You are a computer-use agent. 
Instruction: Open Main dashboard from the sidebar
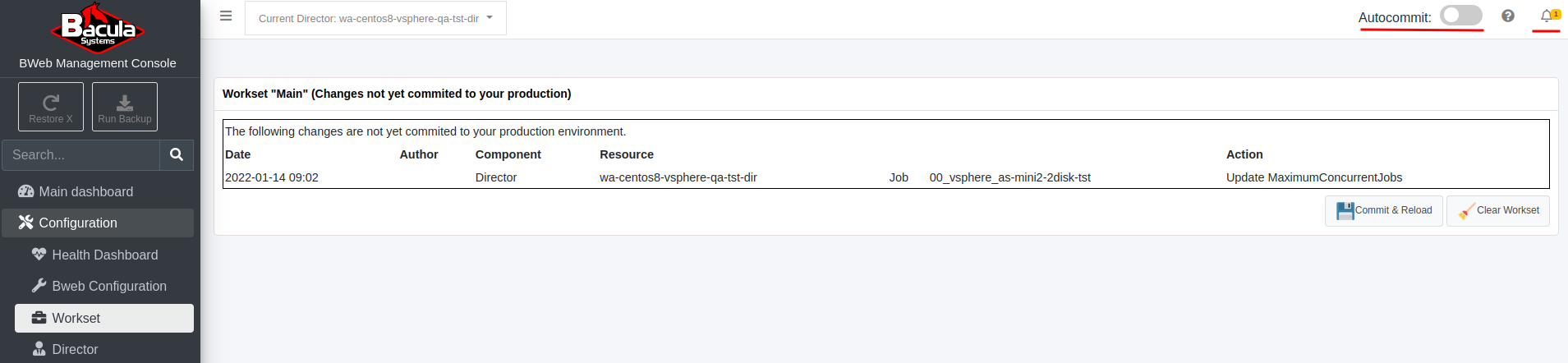point(98,191)
